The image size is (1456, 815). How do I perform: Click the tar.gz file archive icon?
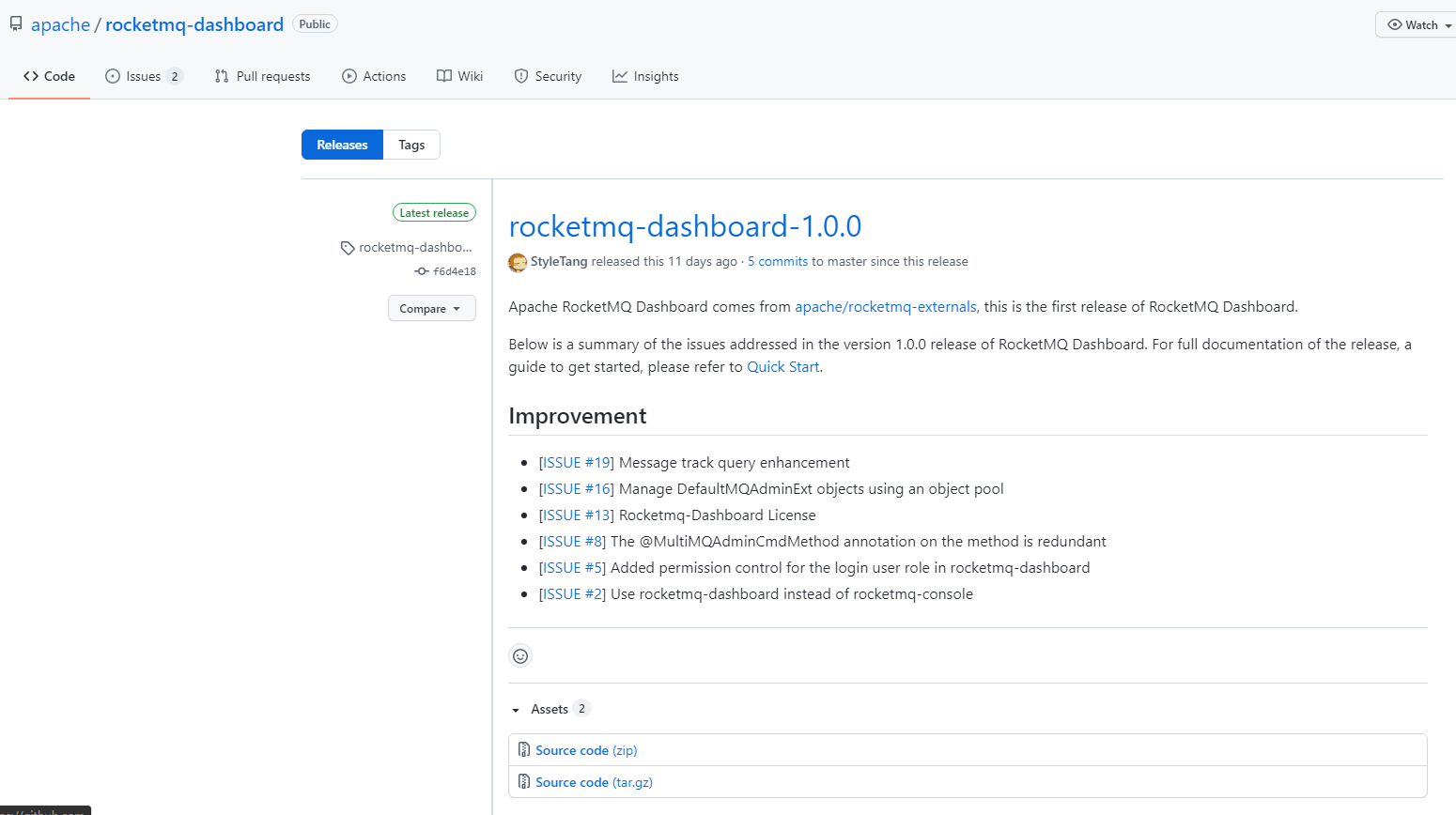[524, 782]
